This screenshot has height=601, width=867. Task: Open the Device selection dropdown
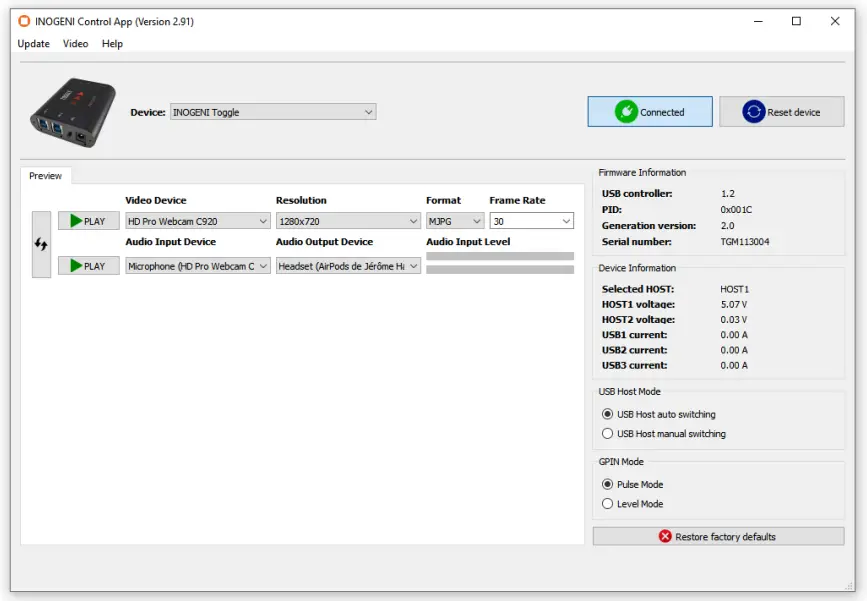click(270, 112)
